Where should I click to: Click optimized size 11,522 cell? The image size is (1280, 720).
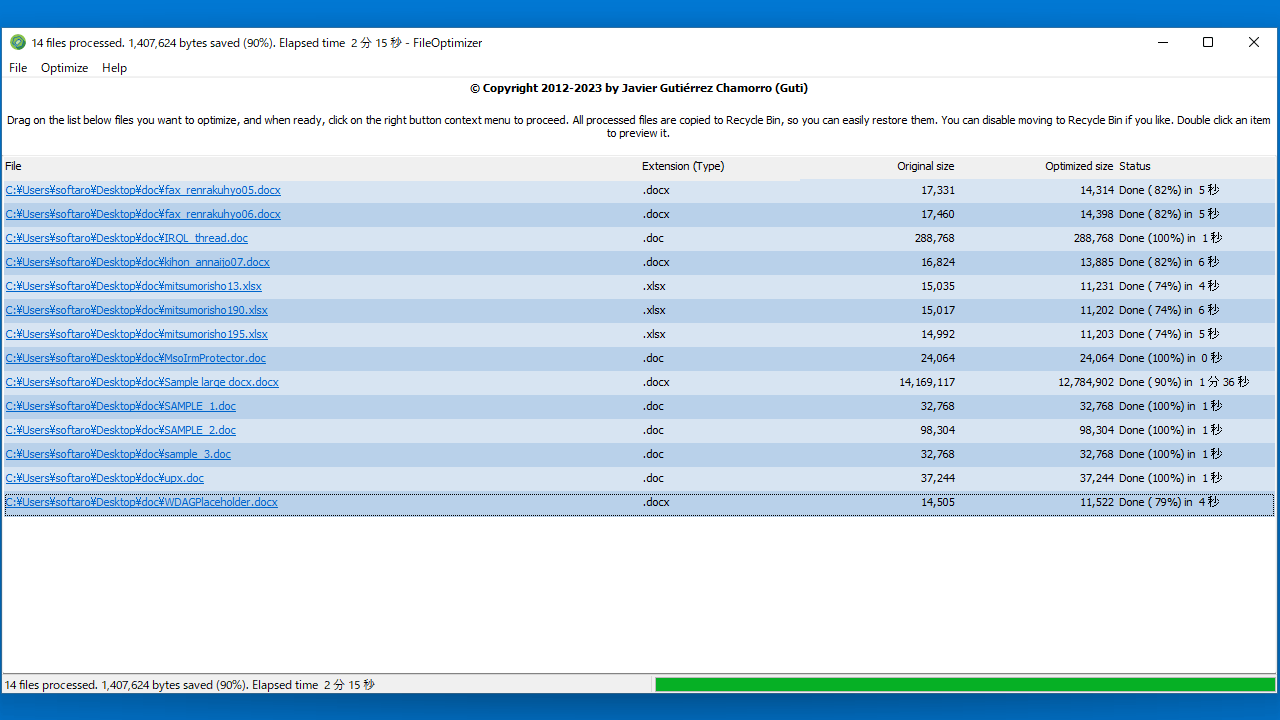1097,502
